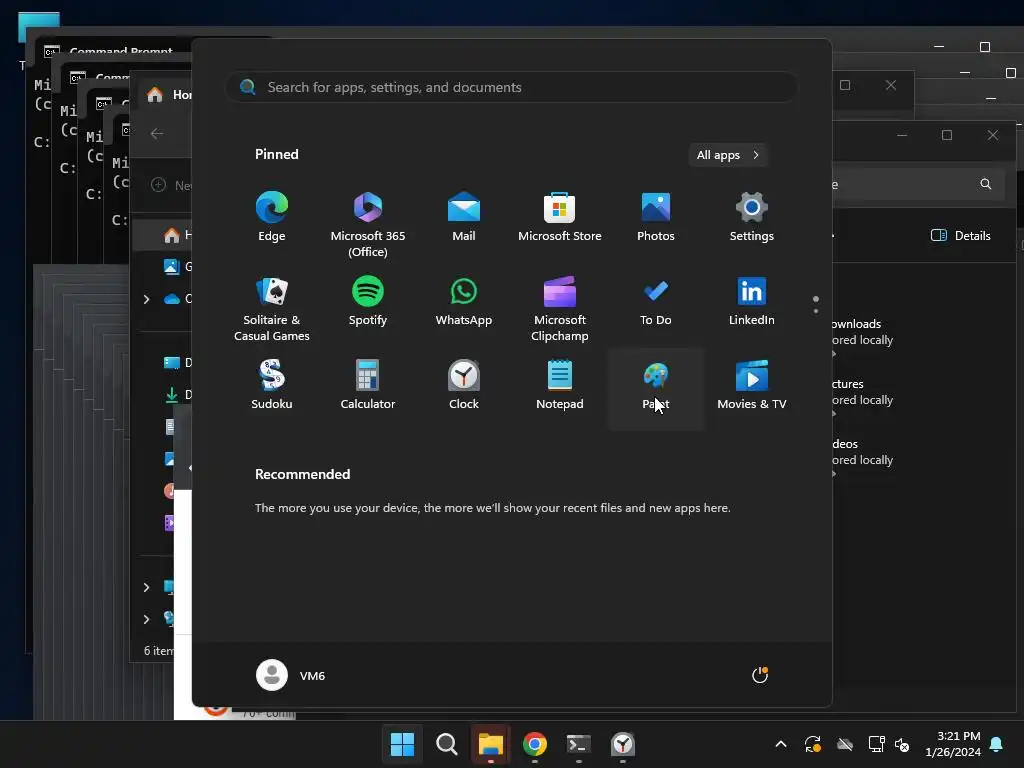Click the back arrow in File Explorer

coord(157,134)
